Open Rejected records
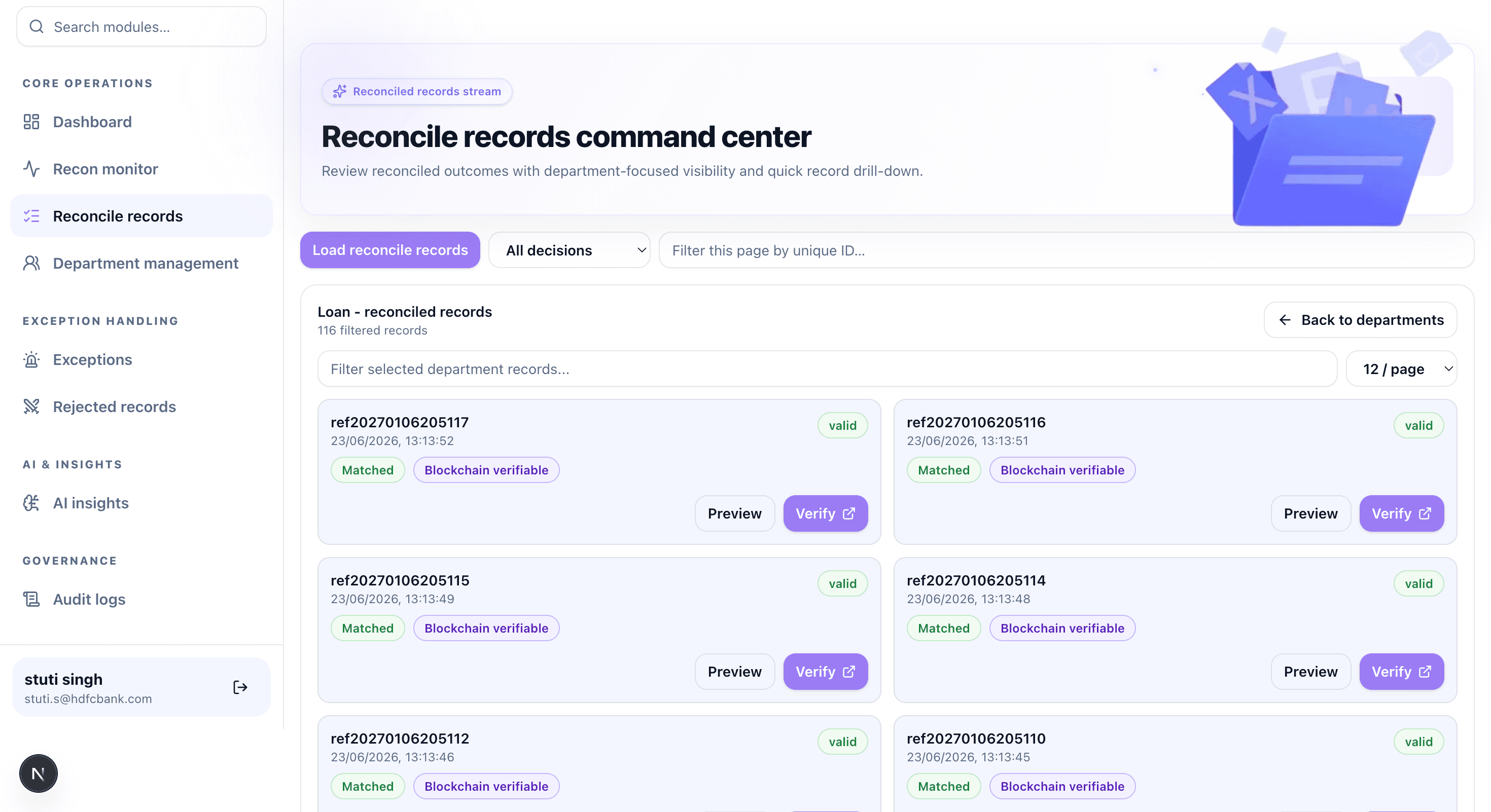This screenshot has height=812, width=1491. point(141,407)
